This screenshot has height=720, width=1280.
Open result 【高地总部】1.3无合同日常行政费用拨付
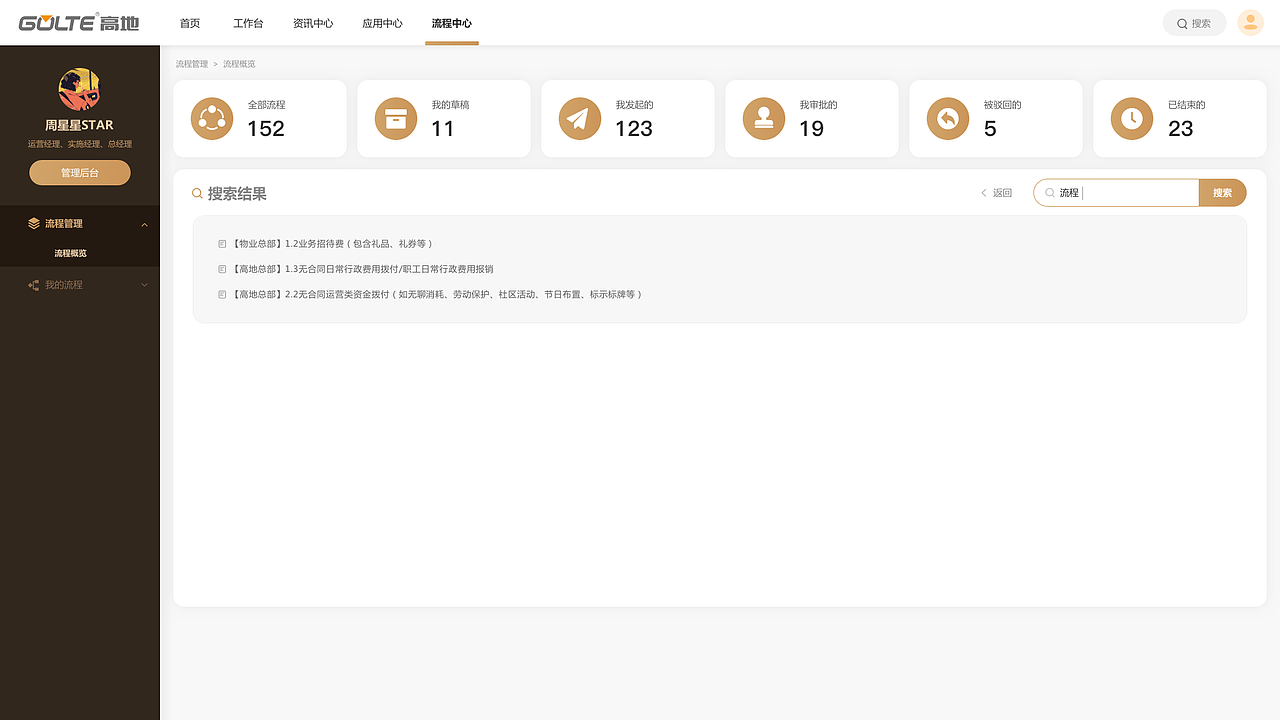click(x=362, y=269)
